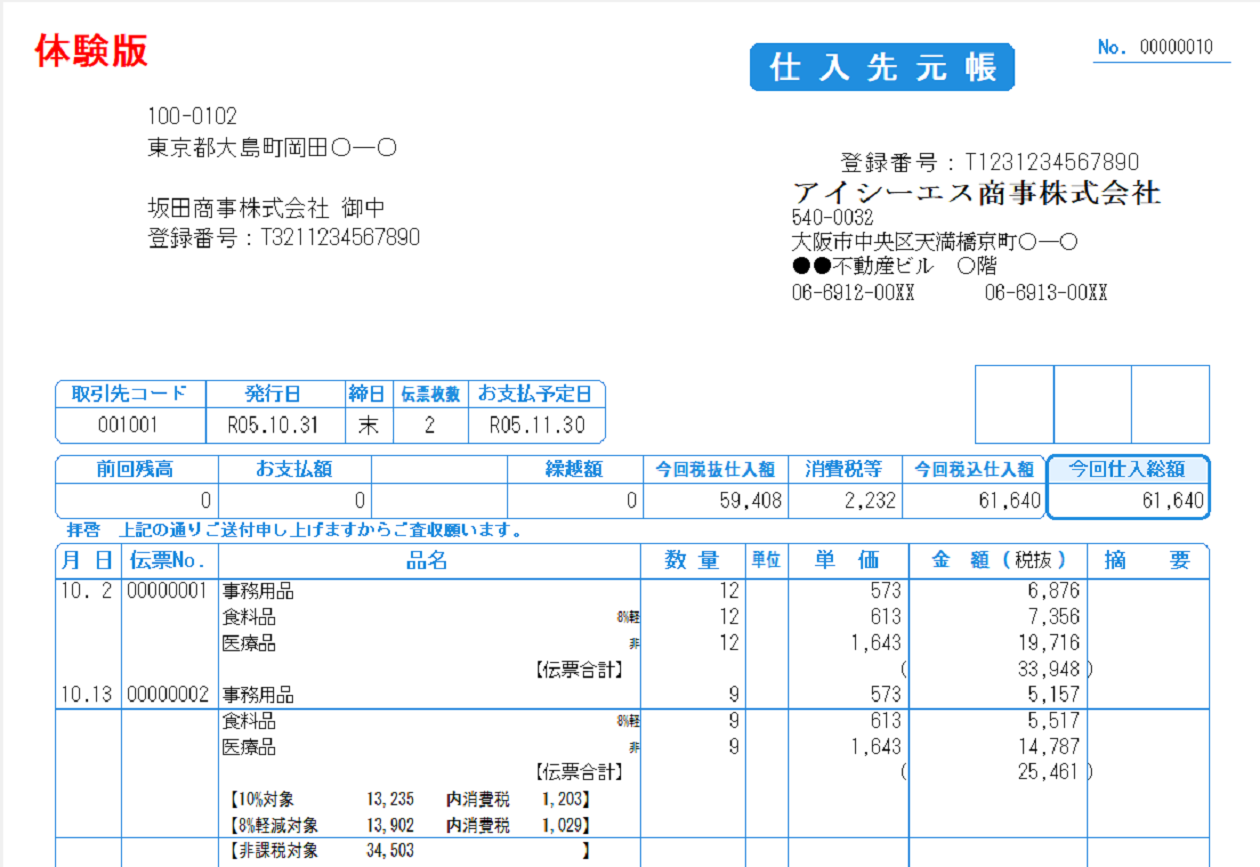Click the included tax value 1,029
Viewport: 1260px width, 867px height.
tap(562, 825)
